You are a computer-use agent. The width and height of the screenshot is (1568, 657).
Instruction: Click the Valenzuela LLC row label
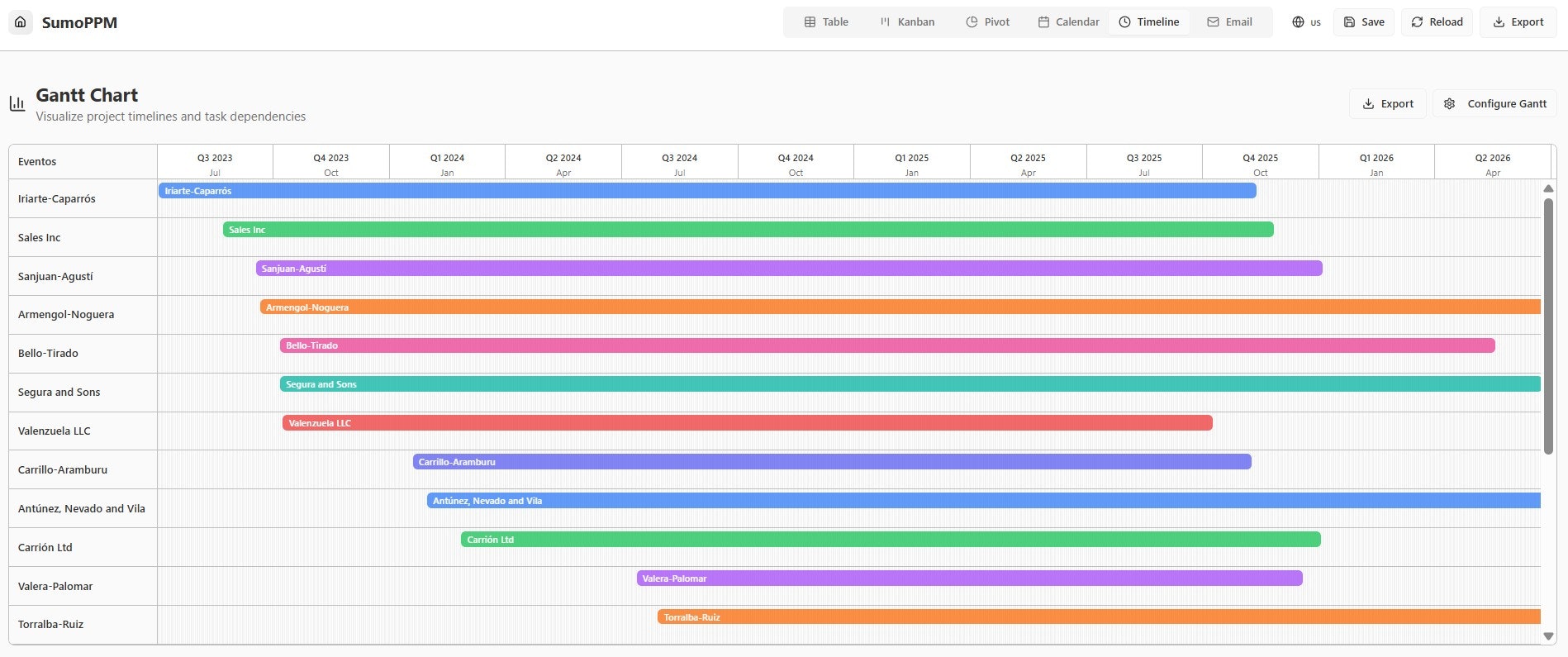click(x=55, y=431)
